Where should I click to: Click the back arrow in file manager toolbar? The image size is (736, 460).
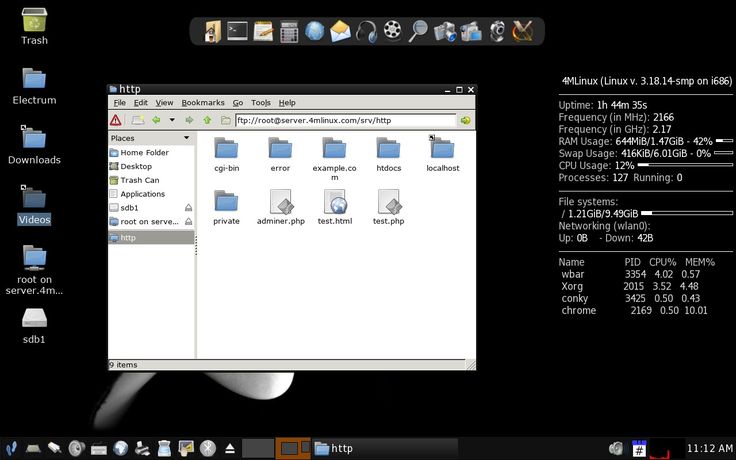[156, 120]
